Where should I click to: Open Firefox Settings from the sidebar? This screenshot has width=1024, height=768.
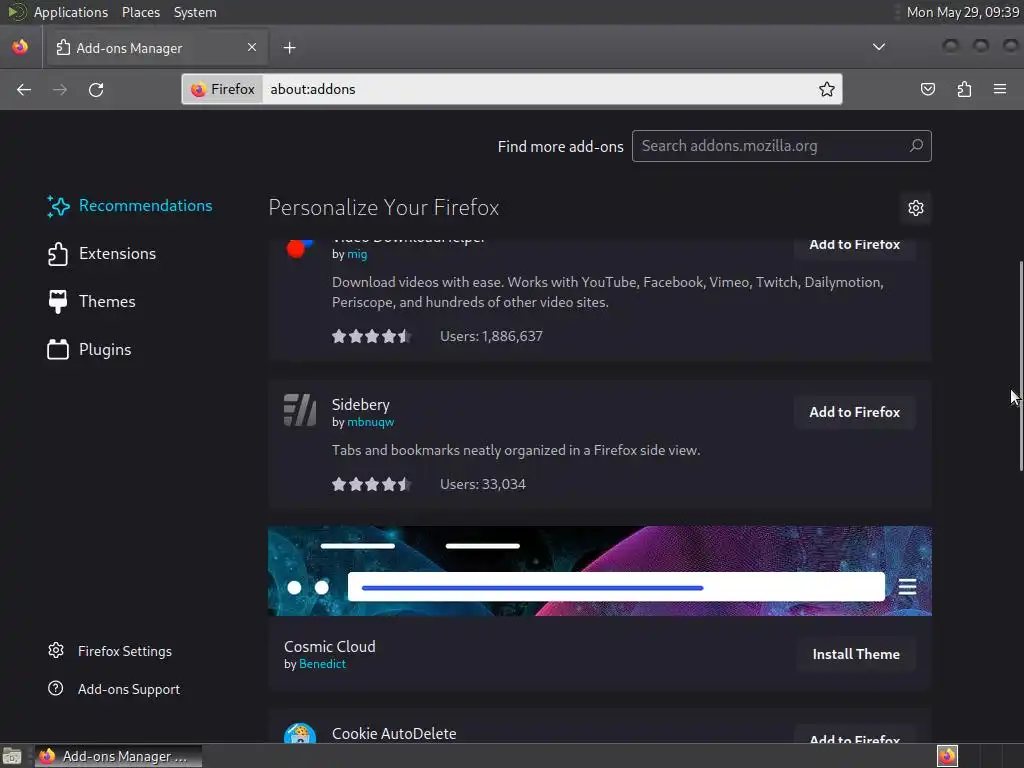pos(110,651)
